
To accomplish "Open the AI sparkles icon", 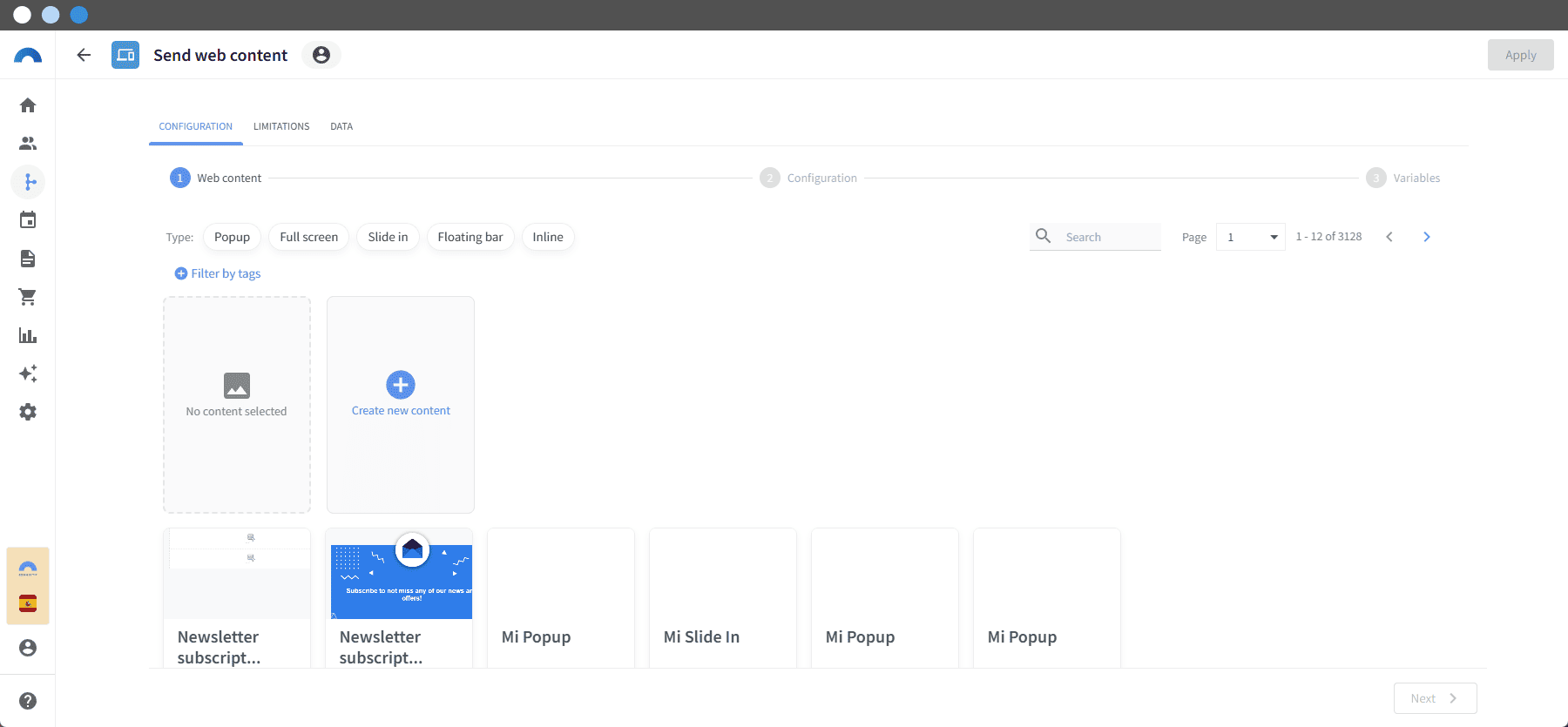I will click(28, 374).
